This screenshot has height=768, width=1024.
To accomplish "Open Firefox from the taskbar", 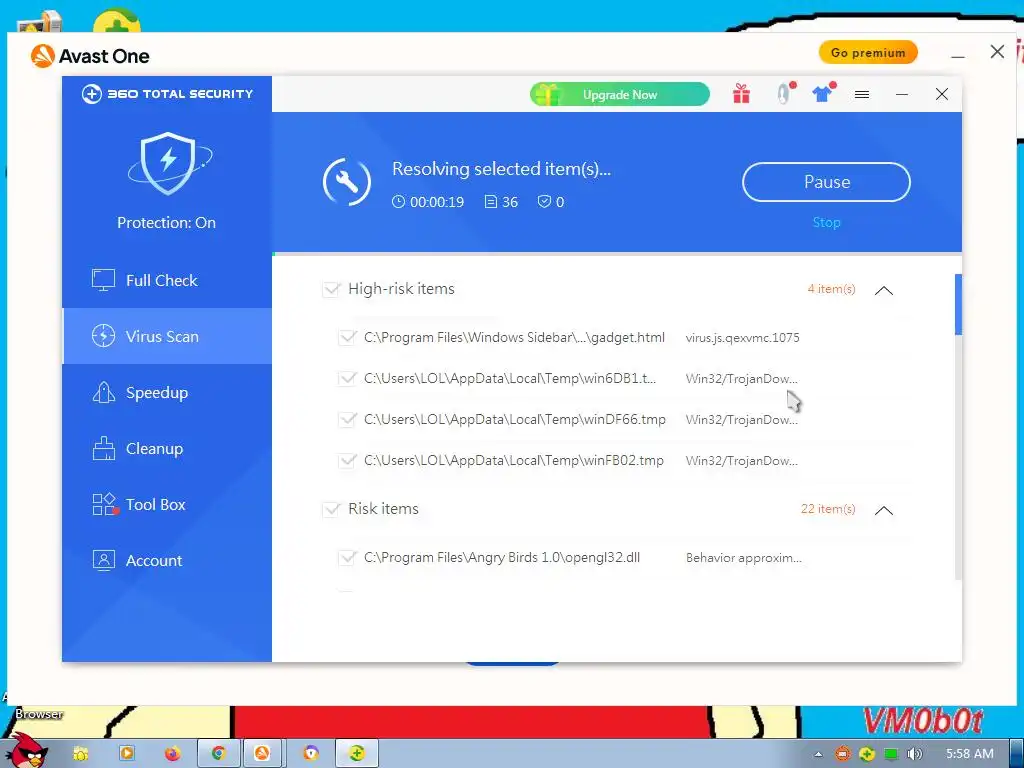I will click(172, 754).
